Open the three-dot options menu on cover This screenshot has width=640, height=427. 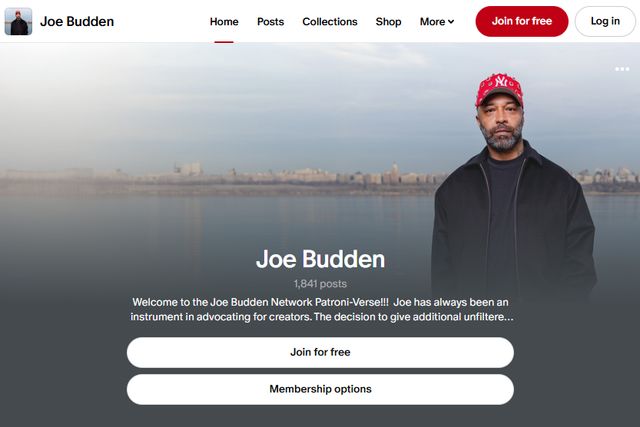coord(622,69)
